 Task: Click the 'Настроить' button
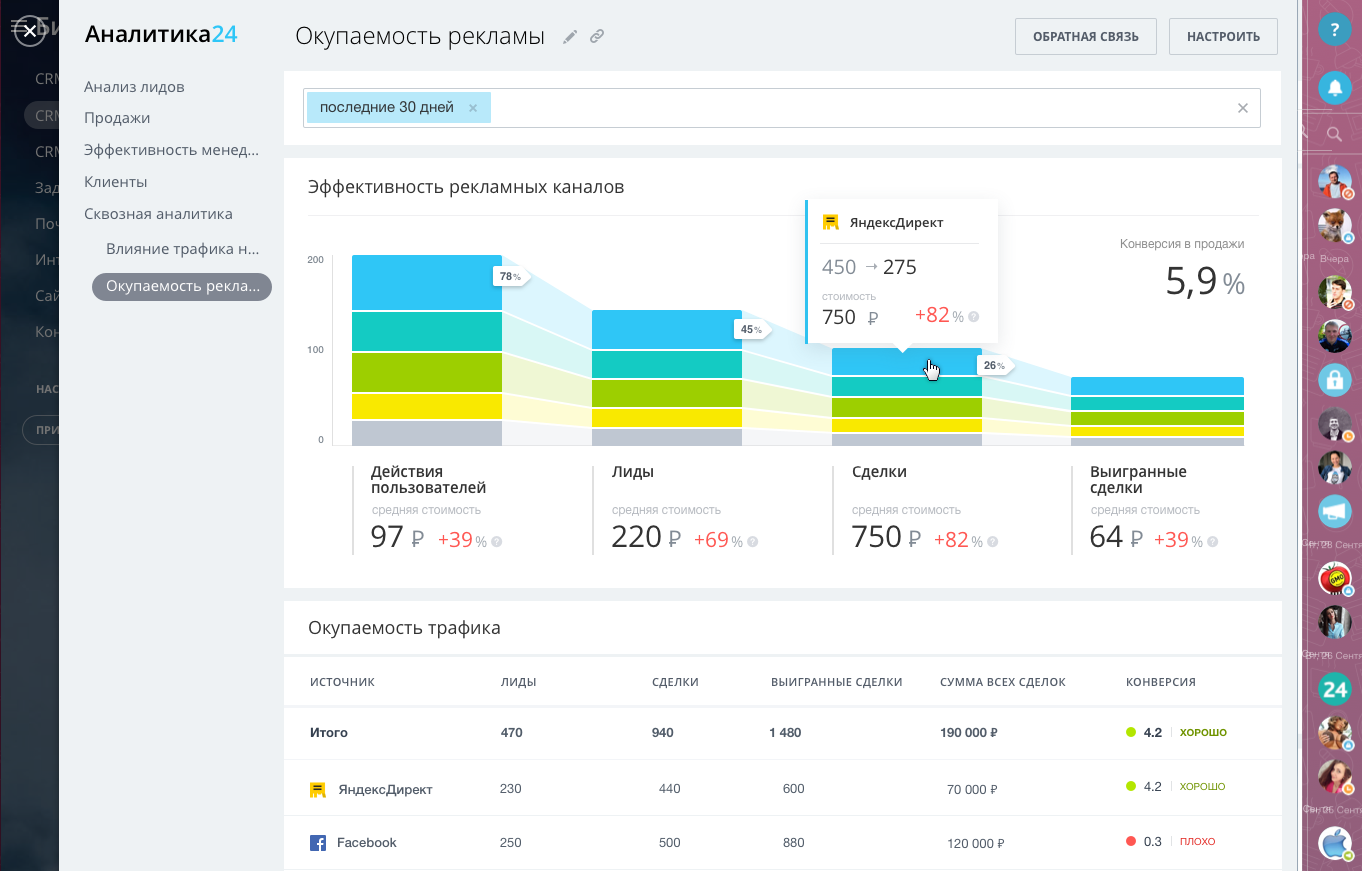(1223, 37)
